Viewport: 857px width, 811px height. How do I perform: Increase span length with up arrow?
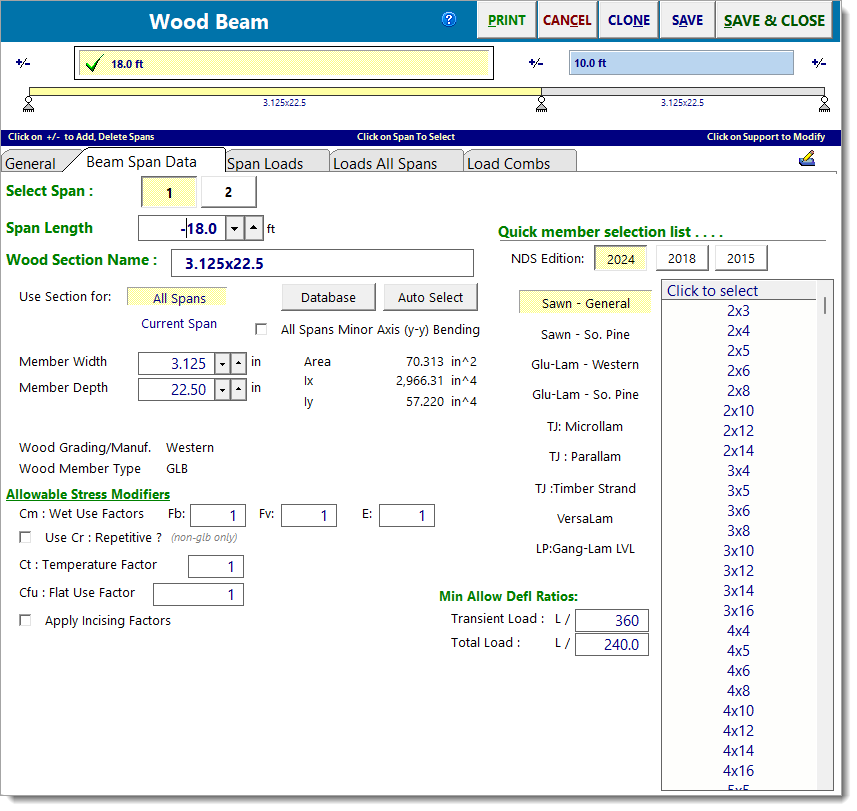(x=254, y=228)
